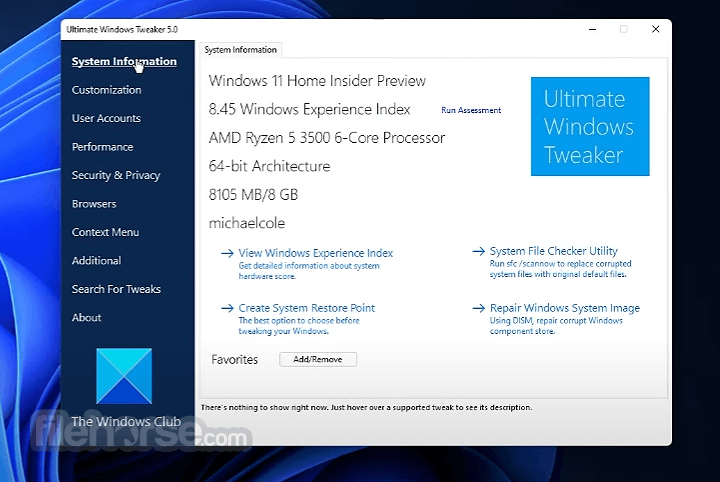Click 'Using DISM, repair corrupt Windows' description
Viewport: 720px width, 482px height.
pyautogui.click(x=556, y=326)
